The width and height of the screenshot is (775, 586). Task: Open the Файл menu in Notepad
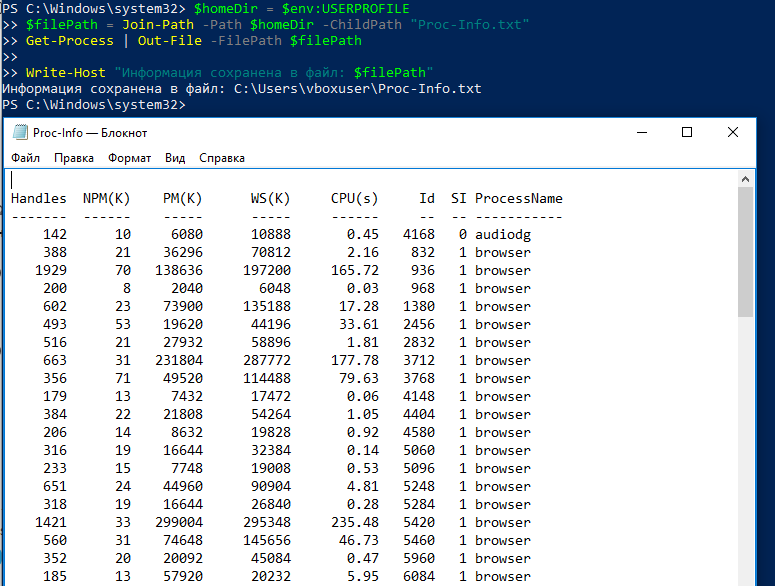coord(25,158)
